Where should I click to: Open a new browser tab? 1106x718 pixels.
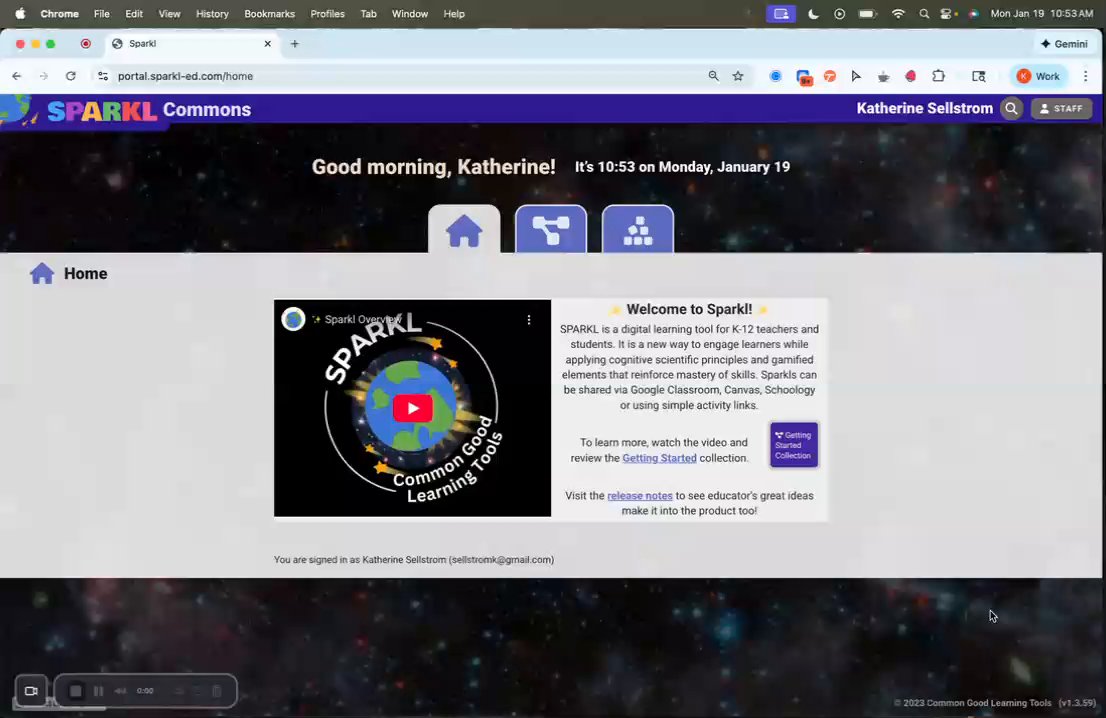[x=295, y=44]
